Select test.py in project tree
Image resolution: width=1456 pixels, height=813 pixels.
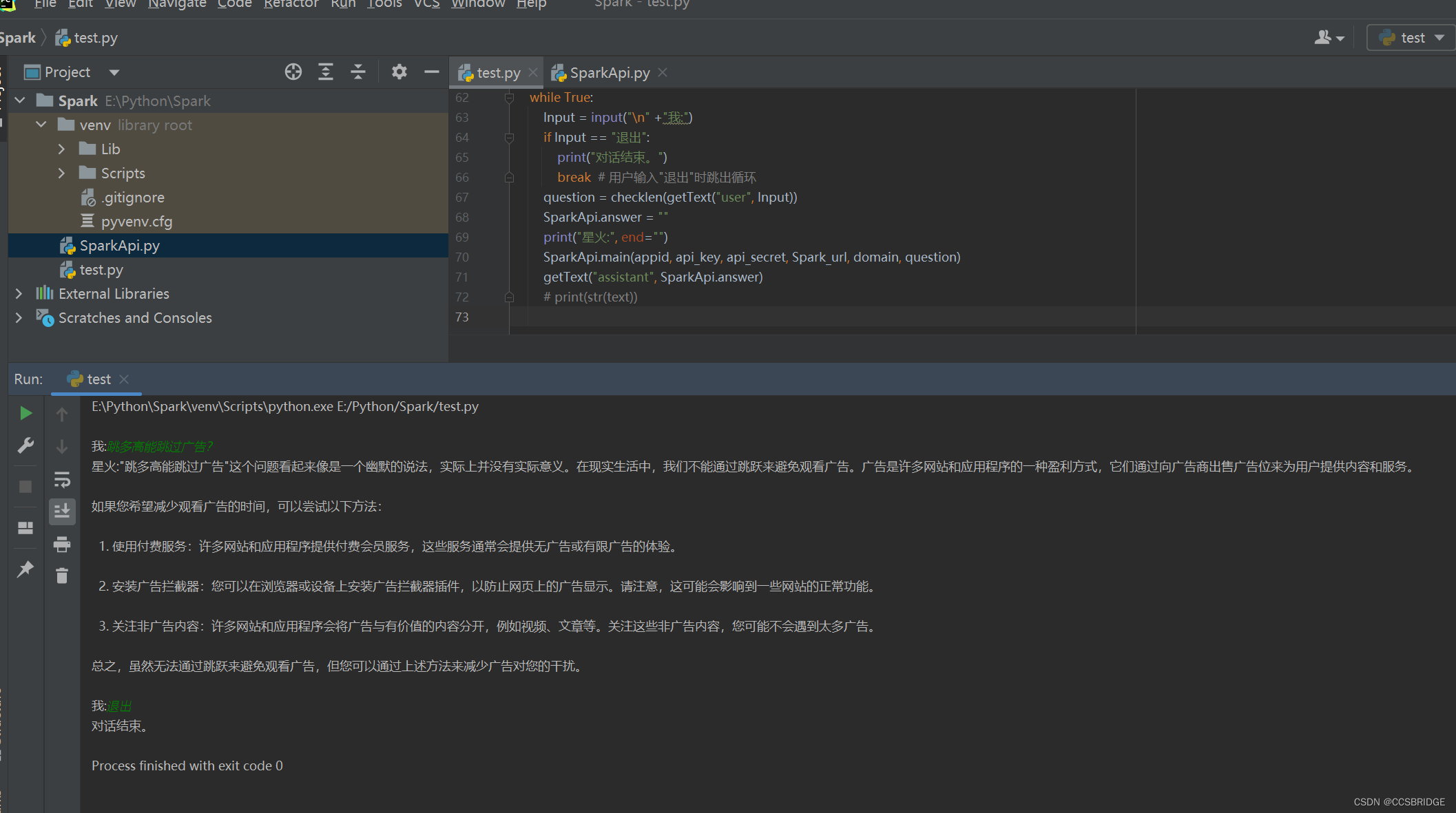click(101, 270)
